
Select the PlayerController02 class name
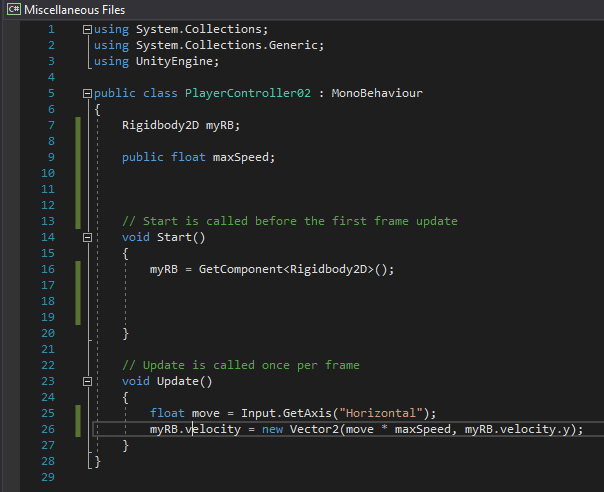coord(248,93)
